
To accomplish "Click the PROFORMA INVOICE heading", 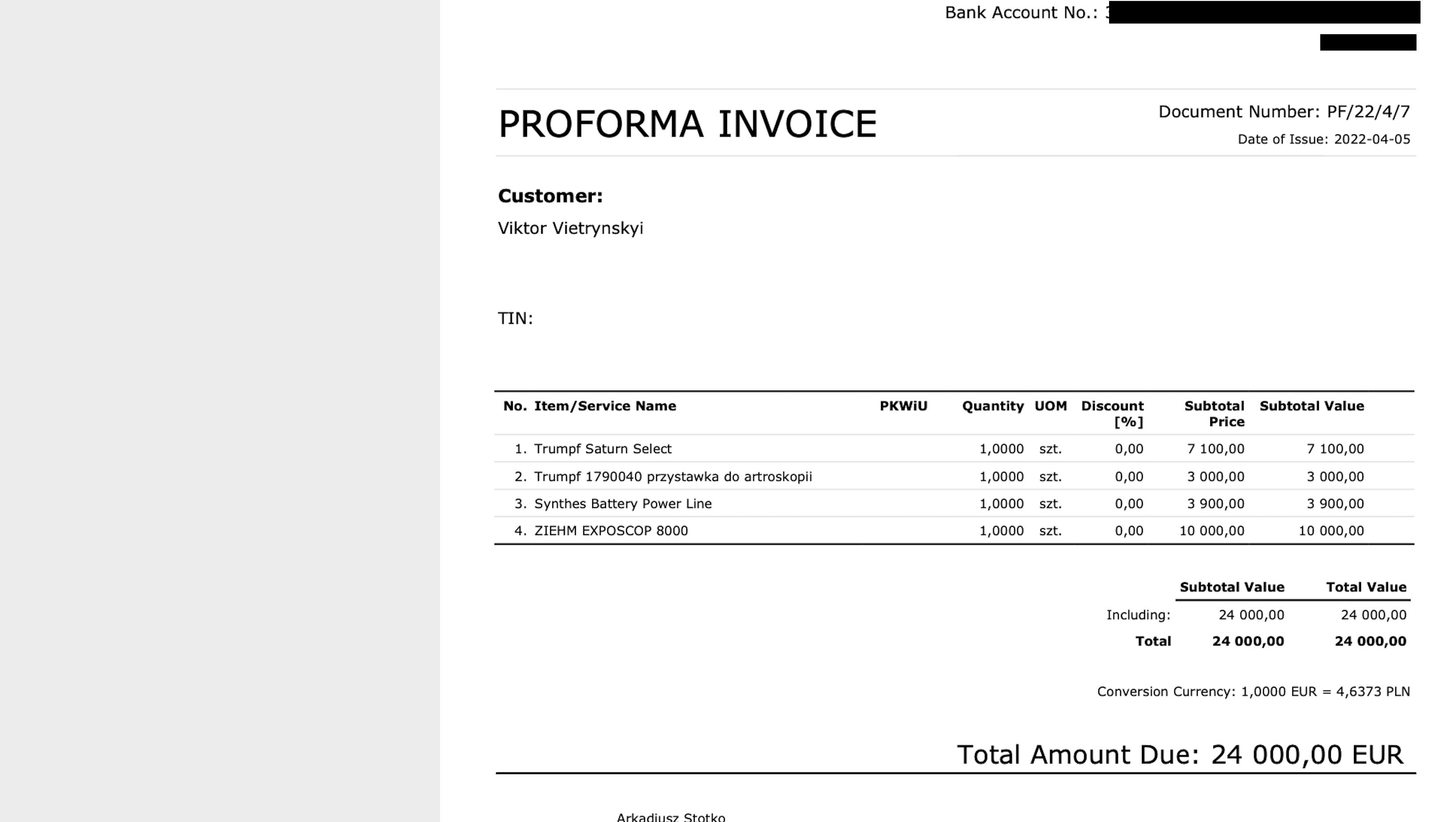I will [x=687, y=124].
